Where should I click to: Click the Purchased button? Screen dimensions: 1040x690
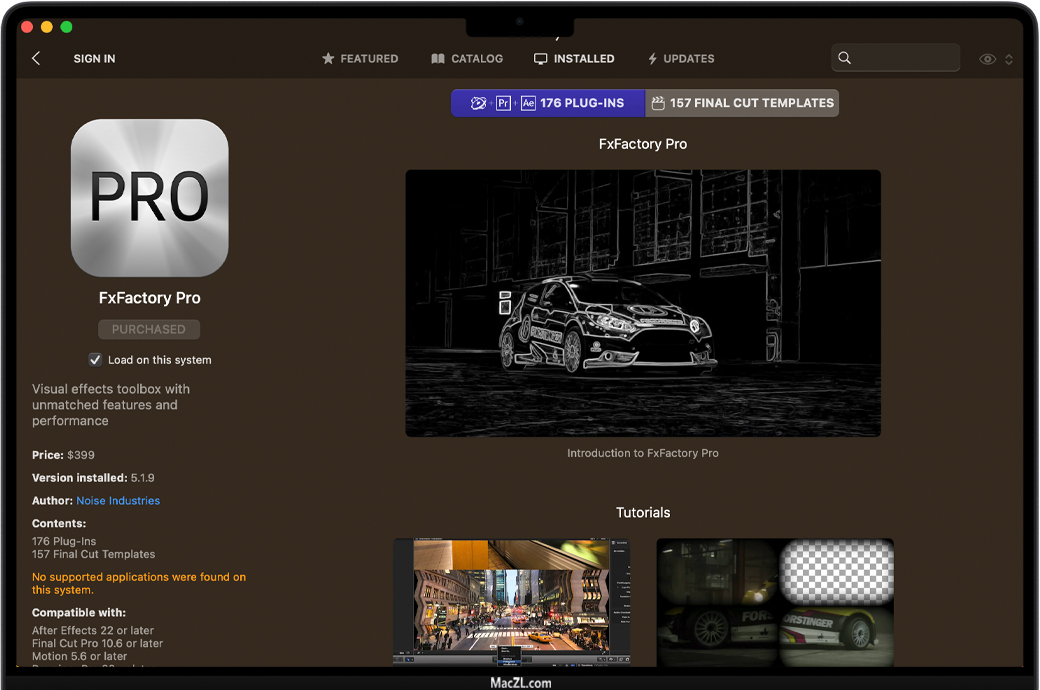pyautogui.click(x=149, y=329)
